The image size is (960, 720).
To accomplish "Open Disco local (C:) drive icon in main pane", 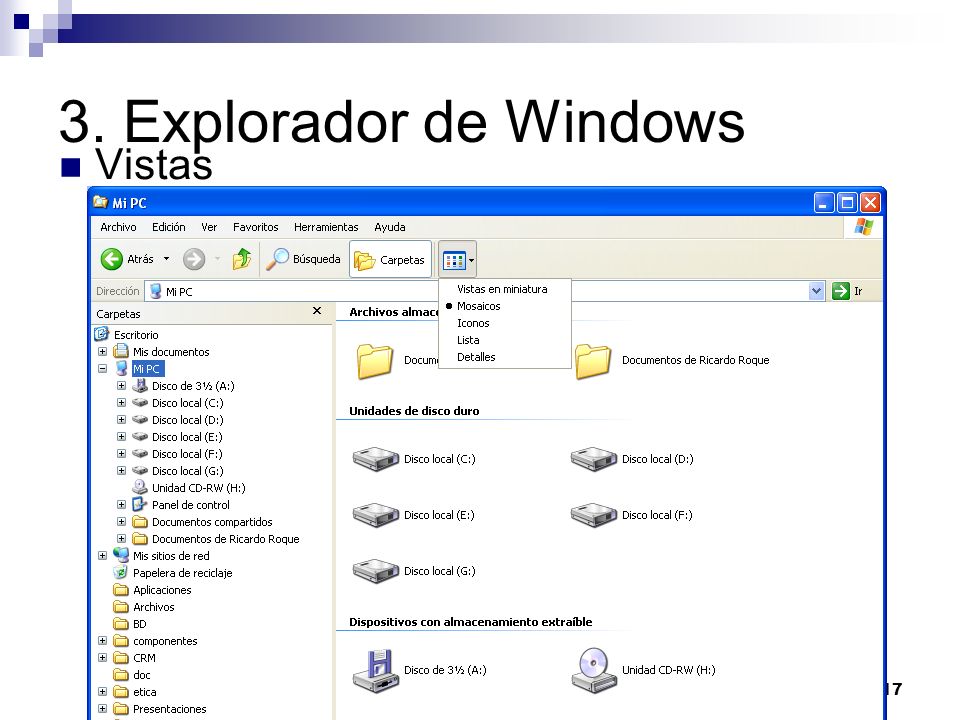I will 376,459.
